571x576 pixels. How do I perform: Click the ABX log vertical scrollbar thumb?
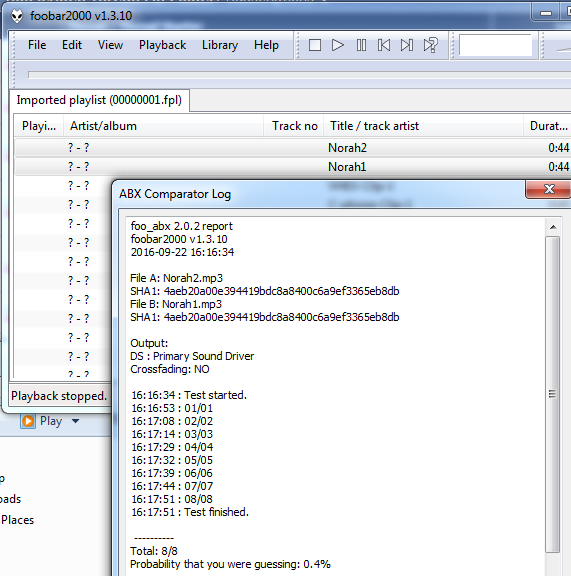click(553, 394)
